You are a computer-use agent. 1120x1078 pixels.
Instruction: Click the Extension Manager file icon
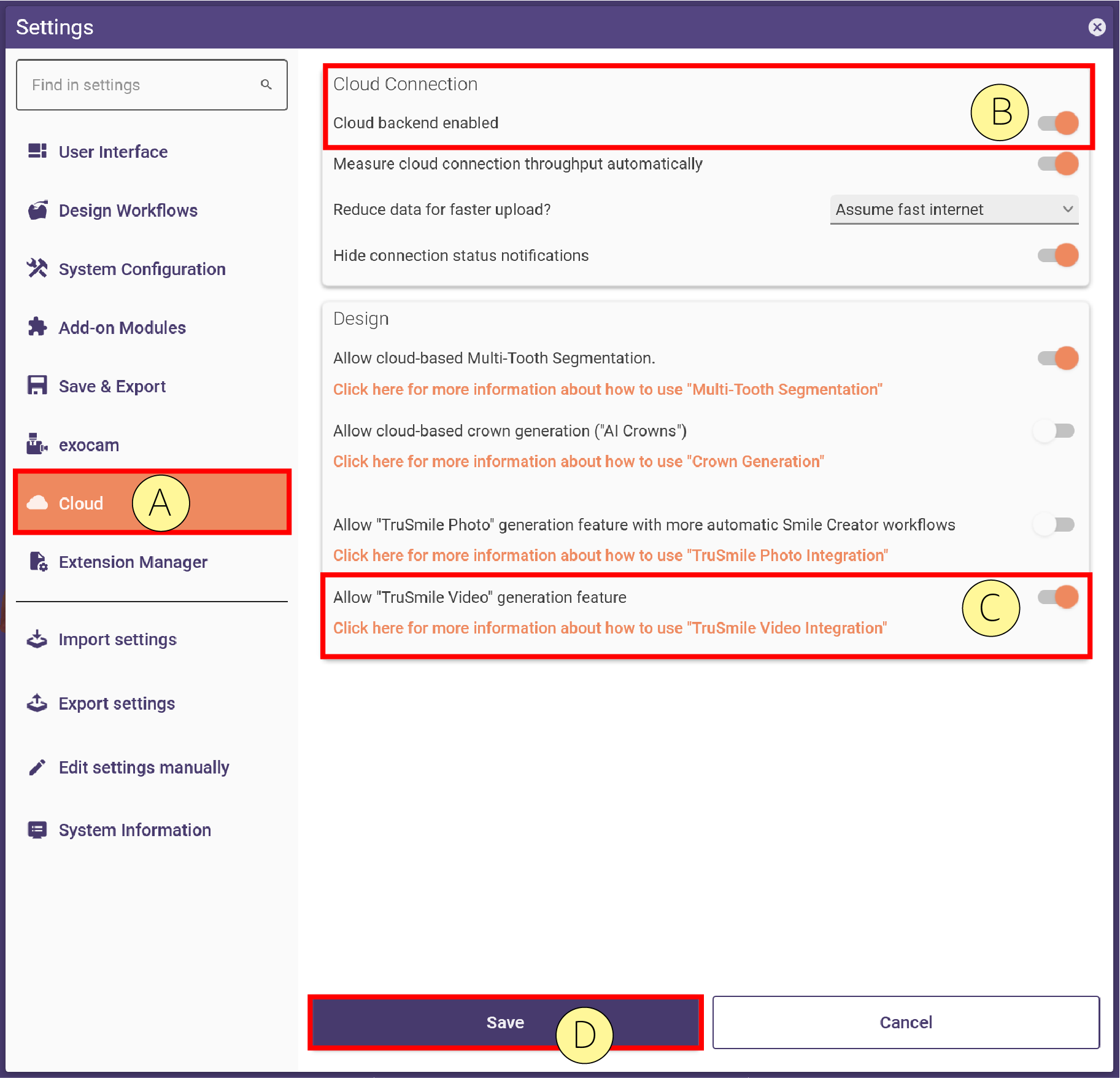tap(37, 561)
